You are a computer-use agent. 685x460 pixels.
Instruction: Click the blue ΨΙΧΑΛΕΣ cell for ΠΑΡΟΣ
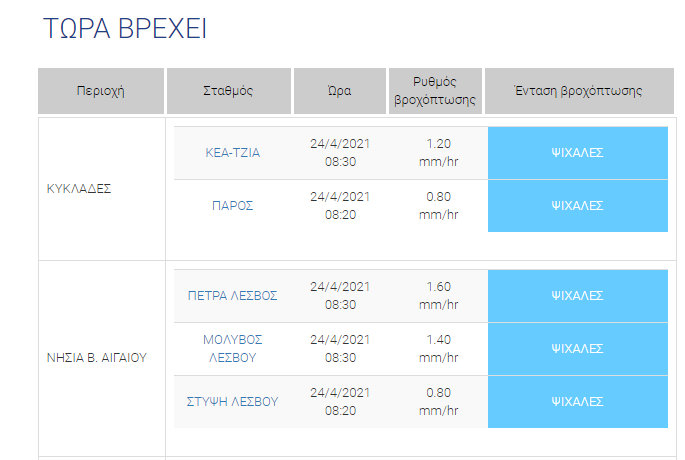(577, 206)
